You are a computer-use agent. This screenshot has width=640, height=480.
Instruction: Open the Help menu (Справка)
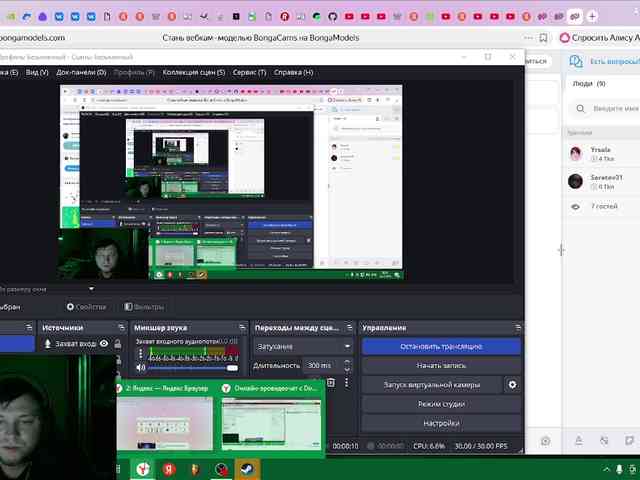point(293,73)
